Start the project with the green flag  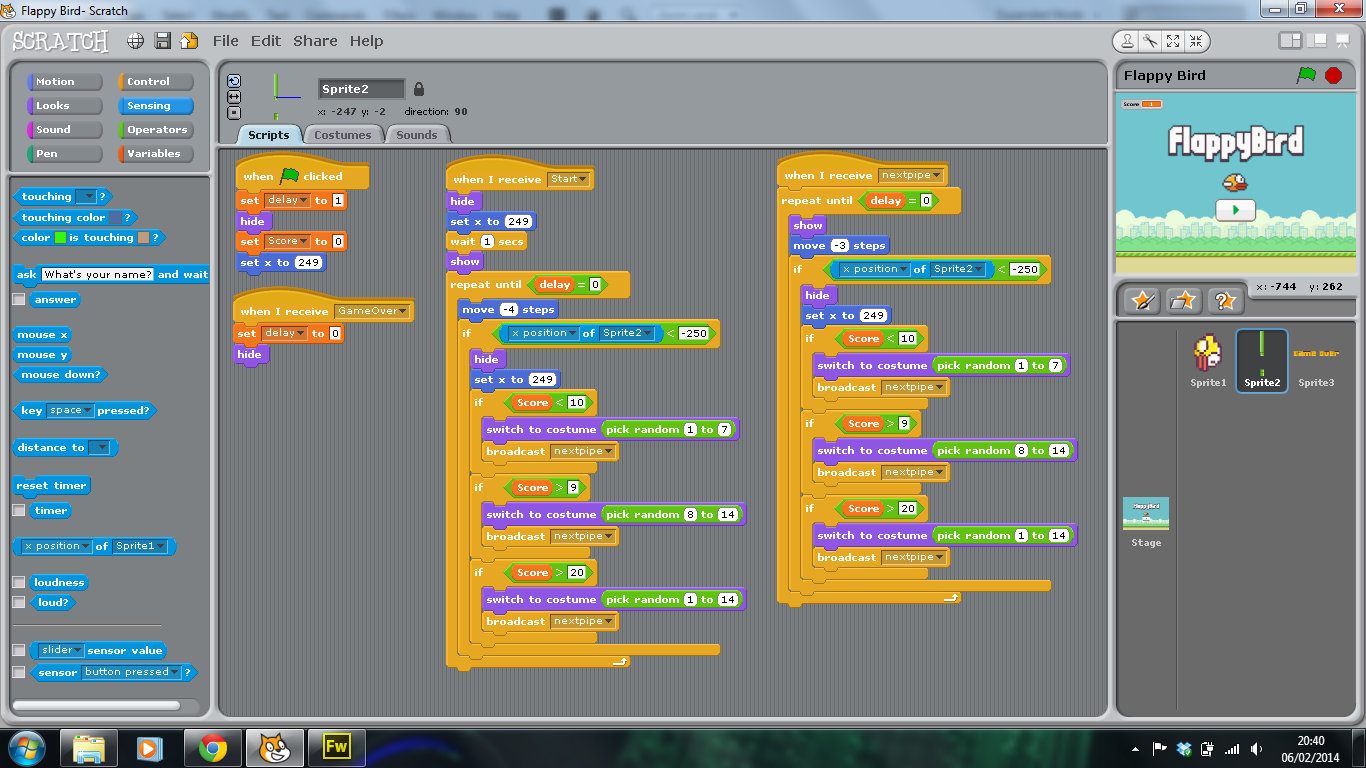tap(1306, 75)
